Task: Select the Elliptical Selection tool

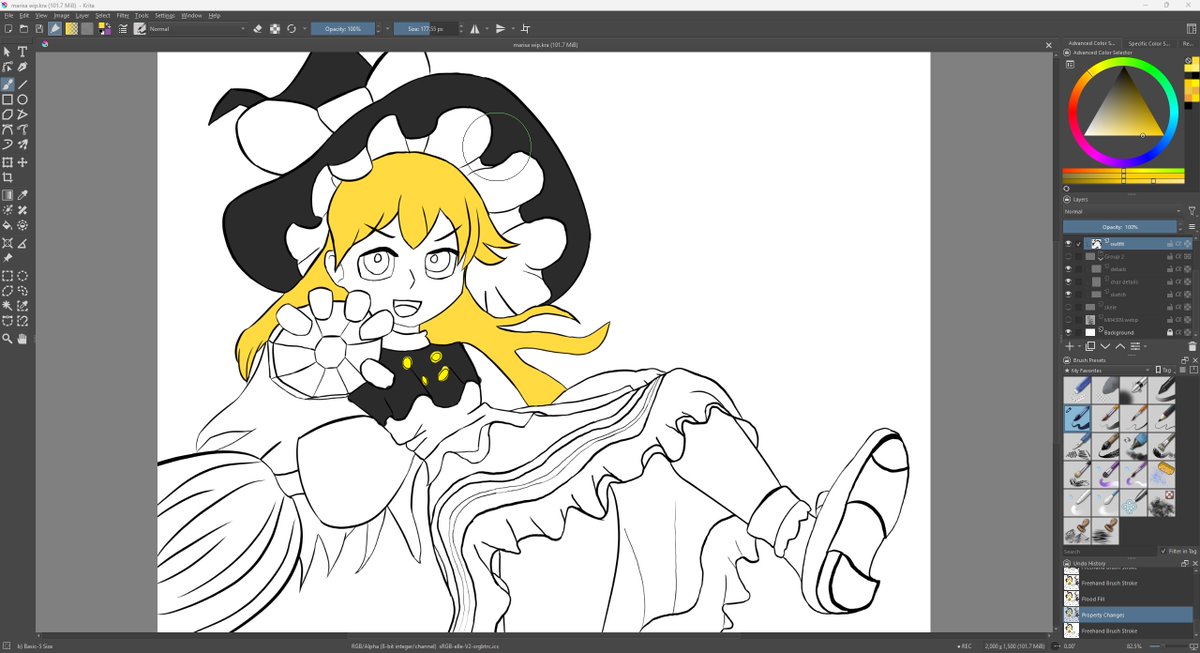Action: point(22,276)
